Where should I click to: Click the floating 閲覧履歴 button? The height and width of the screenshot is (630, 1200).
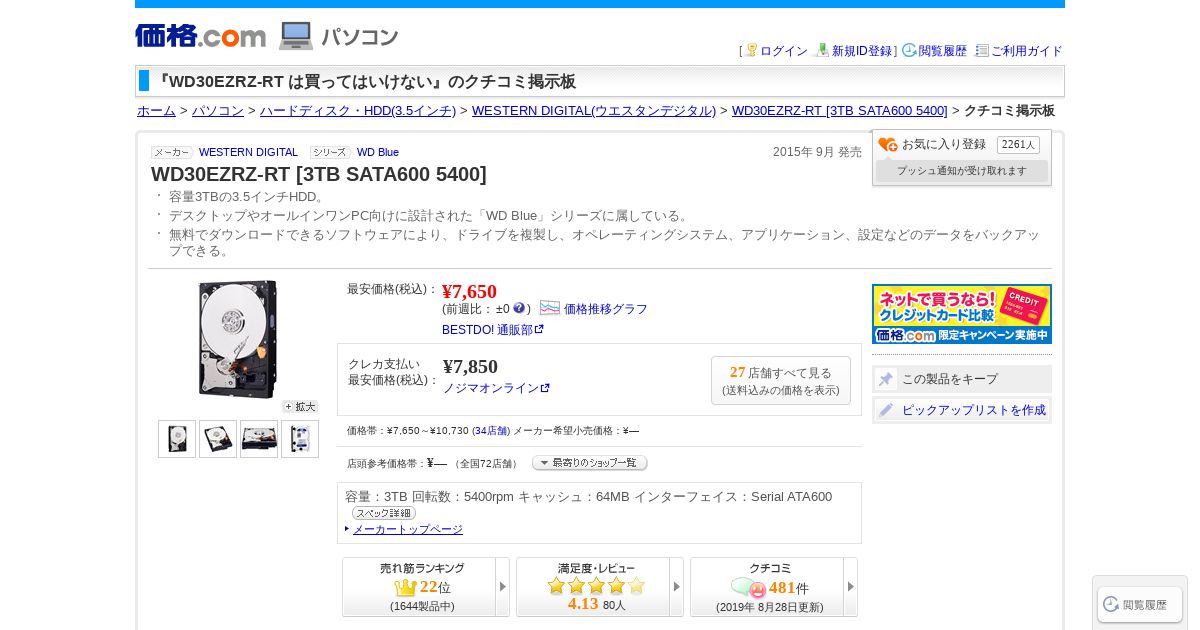1140,604
